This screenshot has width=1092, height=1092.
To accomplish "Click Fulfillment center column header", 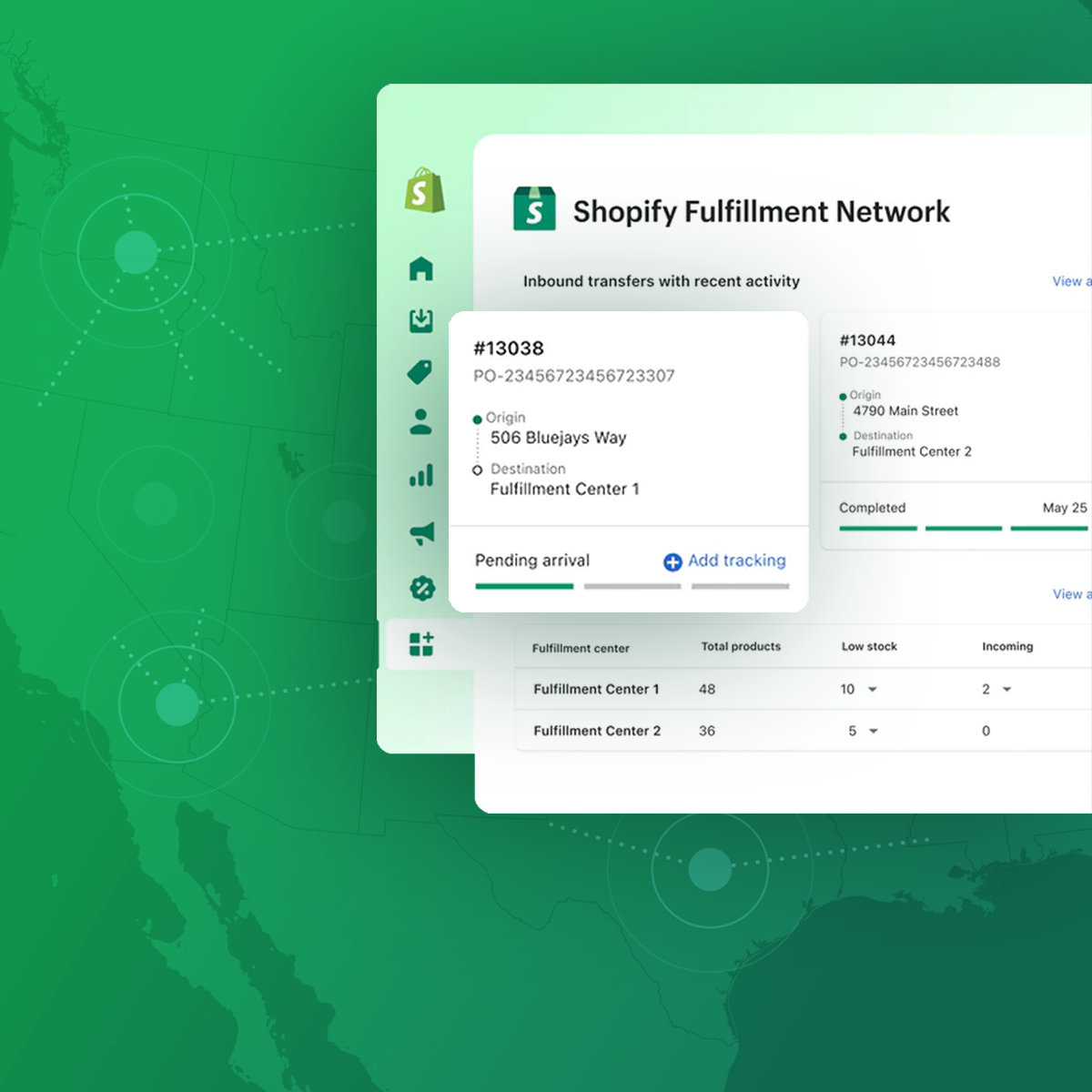I will point(581,649).
